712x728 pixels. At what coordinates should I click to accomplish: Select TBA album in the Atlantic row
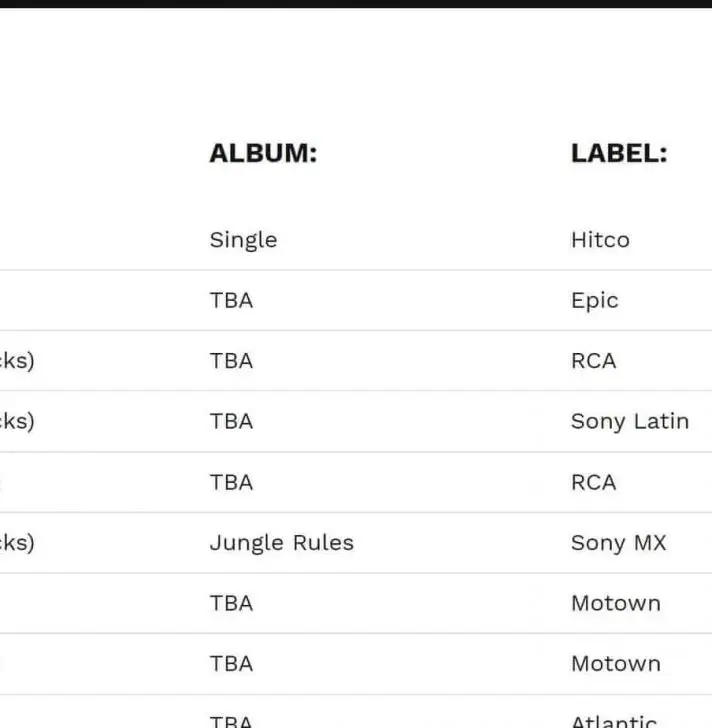(231, 720)
